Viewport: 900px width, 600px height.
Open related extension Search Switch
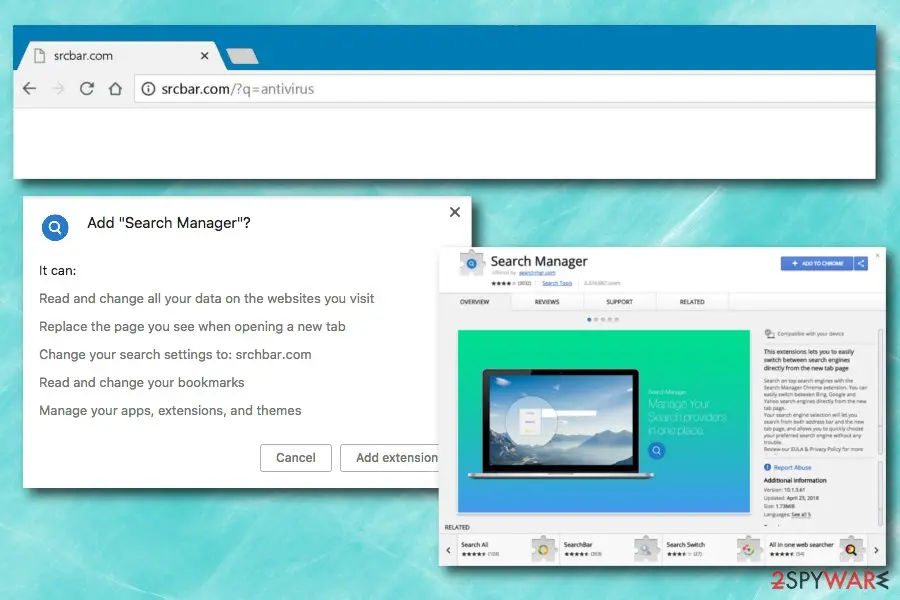(686, 544)
